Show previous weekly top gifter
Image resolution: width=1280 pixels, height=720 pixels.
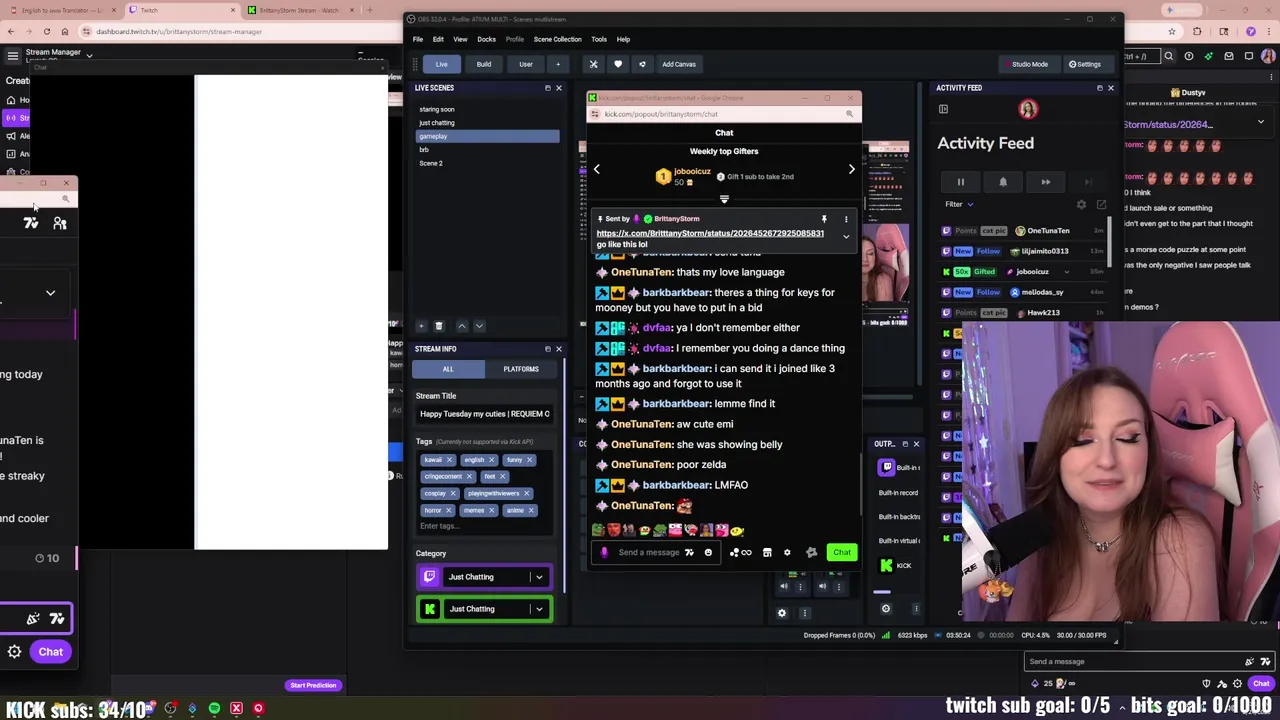coord(597,169)
